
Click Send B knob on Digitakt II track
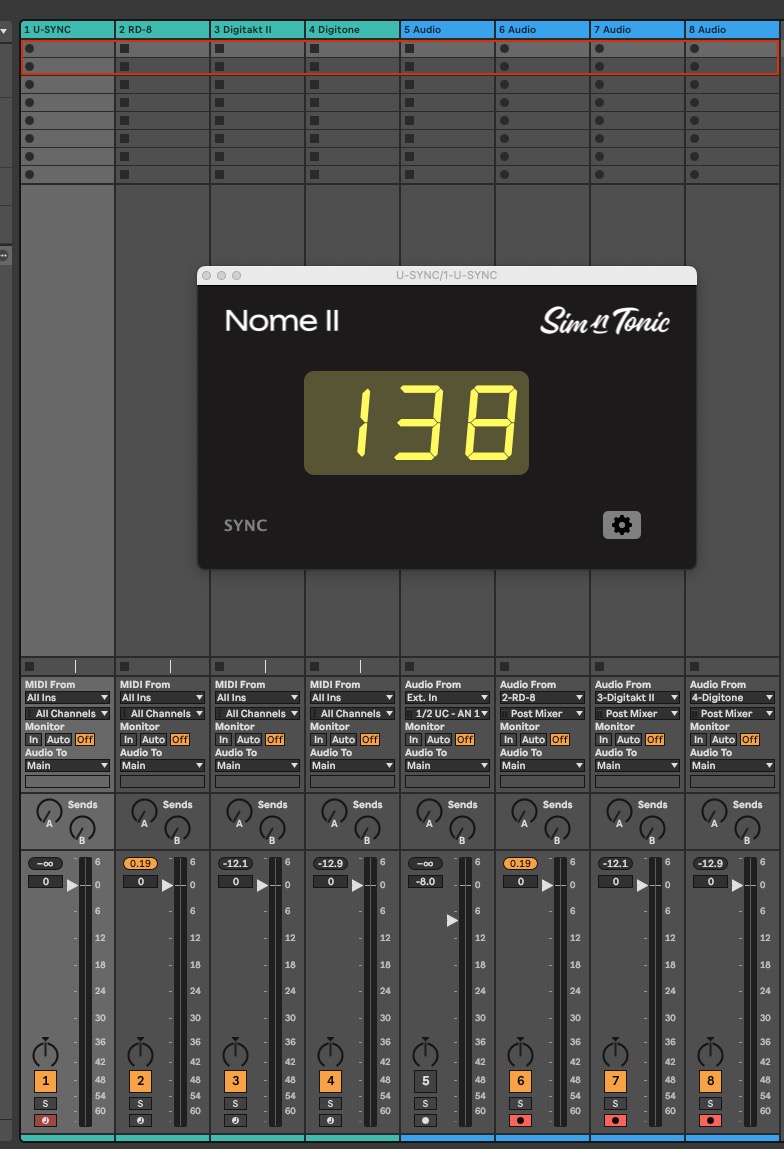(x=272, y=827)
